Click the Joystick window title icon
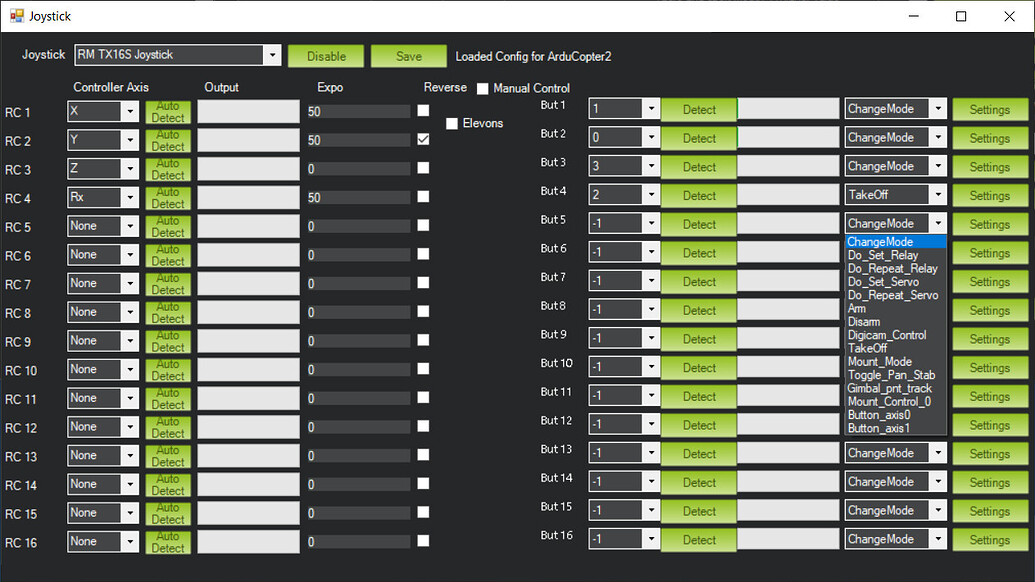Image resolution: width=1035 pixels, height=582 pixels. pos(16,16)
